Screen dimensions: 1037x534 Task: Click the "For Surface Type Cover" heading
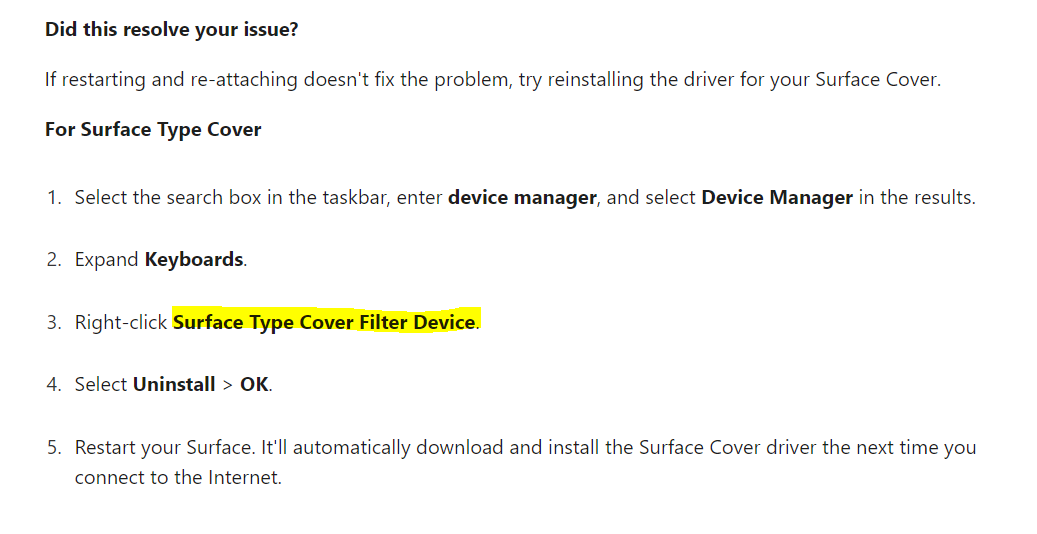click(153, 130)
